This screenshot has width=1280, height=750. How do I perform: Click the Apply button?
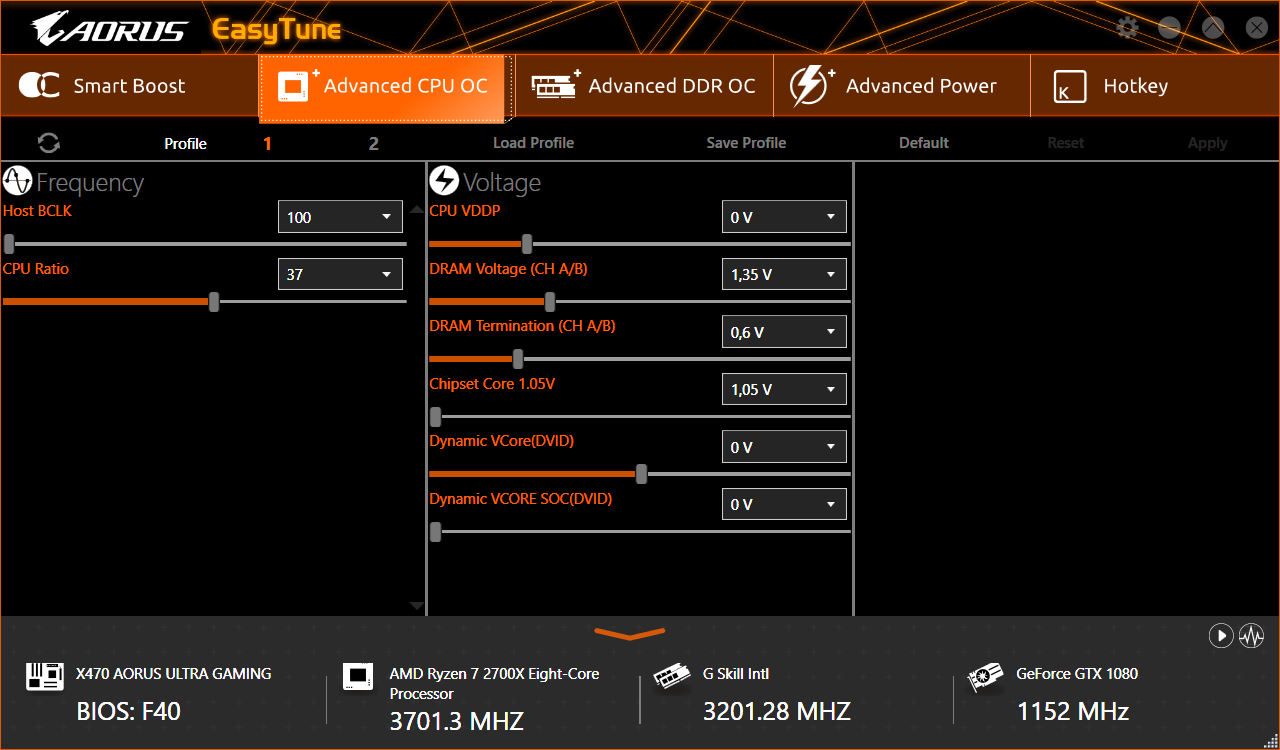click(x=1207, y=143)
